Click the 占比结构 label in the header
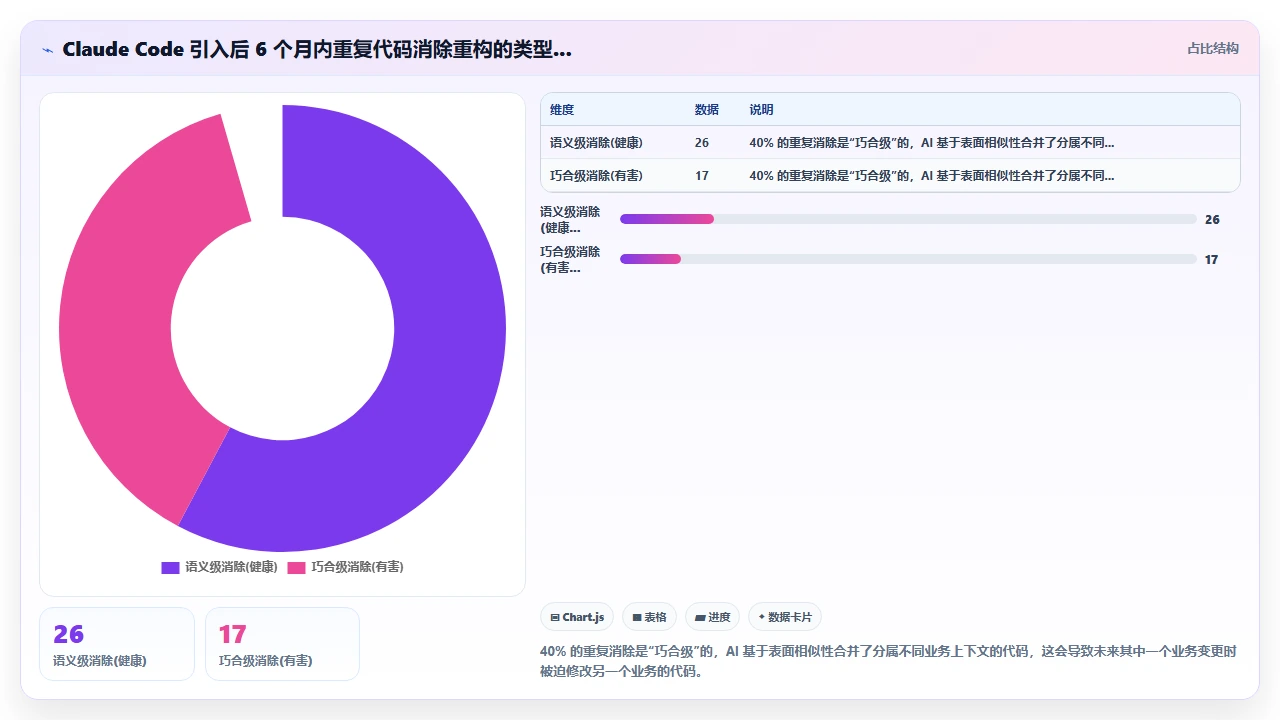The height and width of the screenshot is (720, 1280). point(1212,48)
